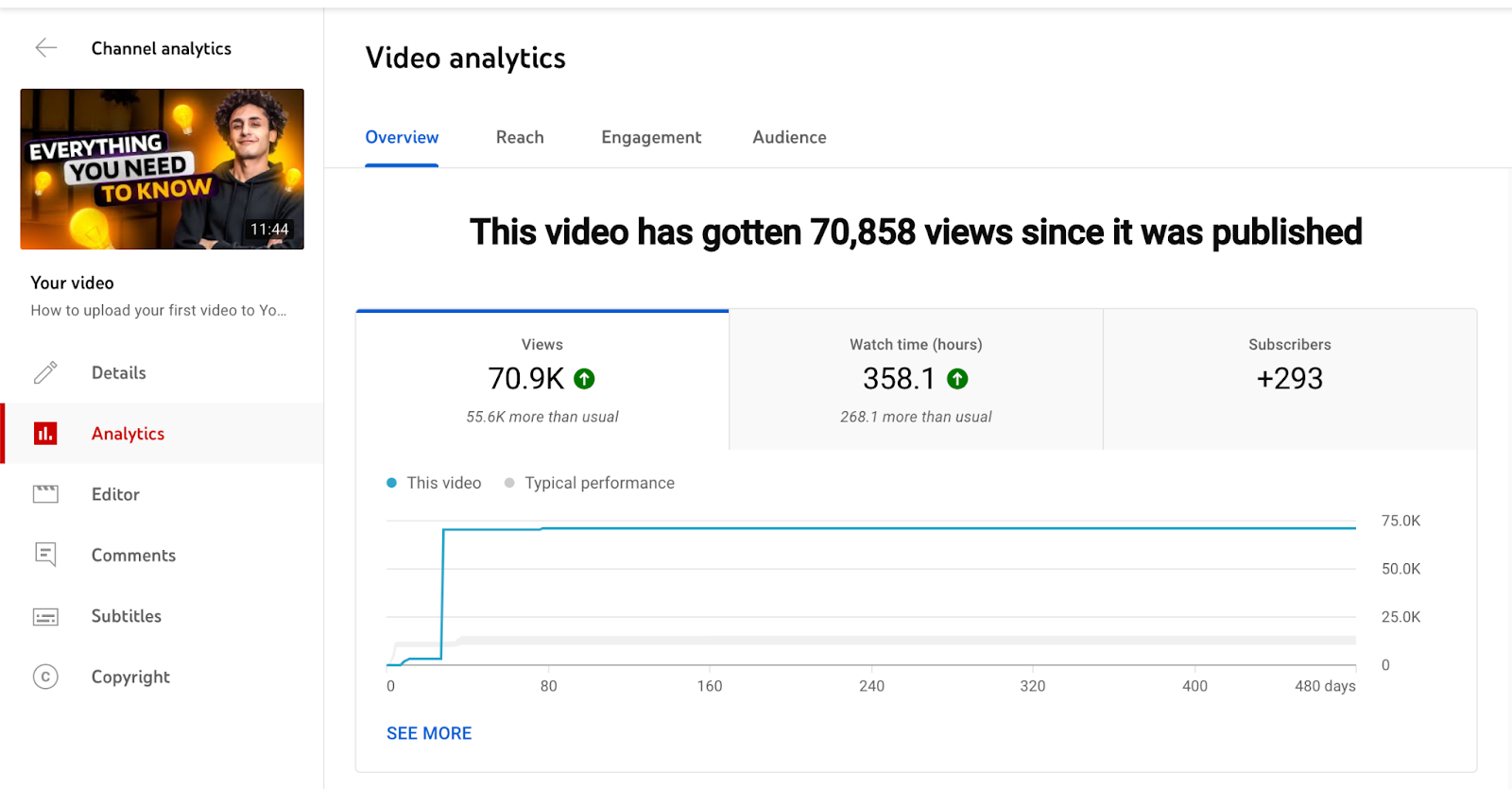The image size is (1512, 789).
Task: Click the Details pencil icon
Action: [45, 372]
